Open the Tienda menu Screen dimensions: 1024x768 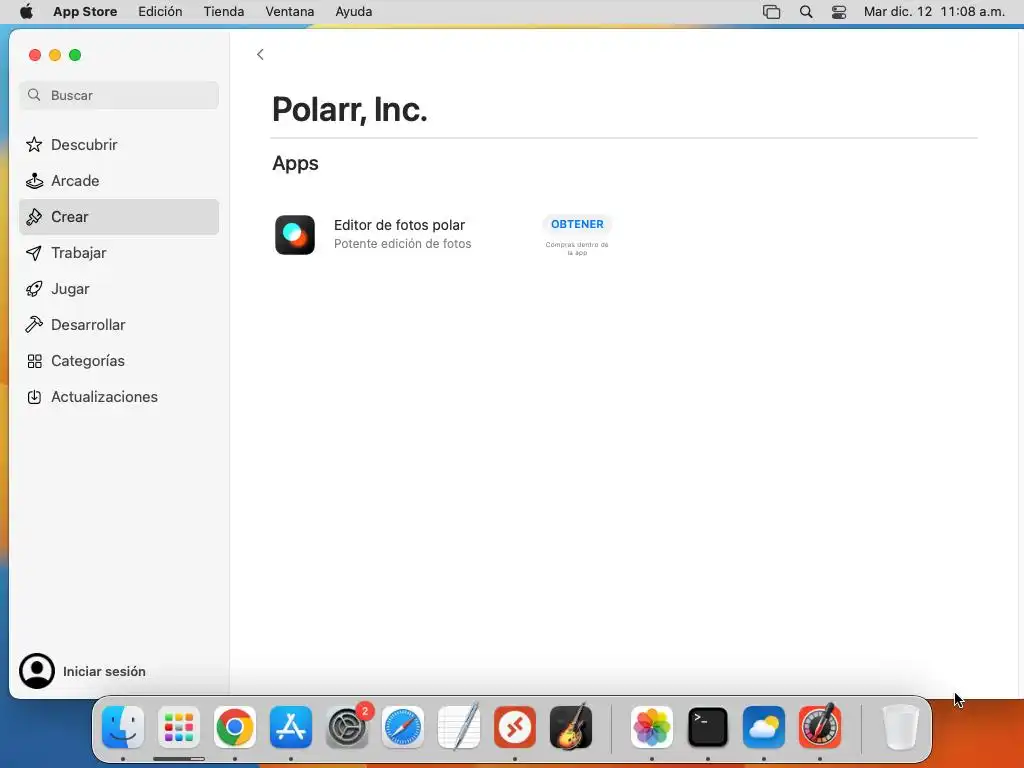click(x=223, y=12)
